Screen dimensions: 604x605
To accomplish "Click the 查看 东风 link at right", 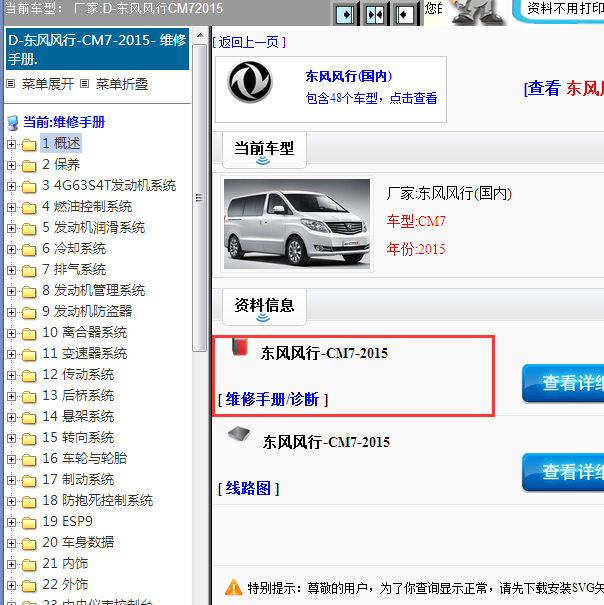I will click(564, 88).
